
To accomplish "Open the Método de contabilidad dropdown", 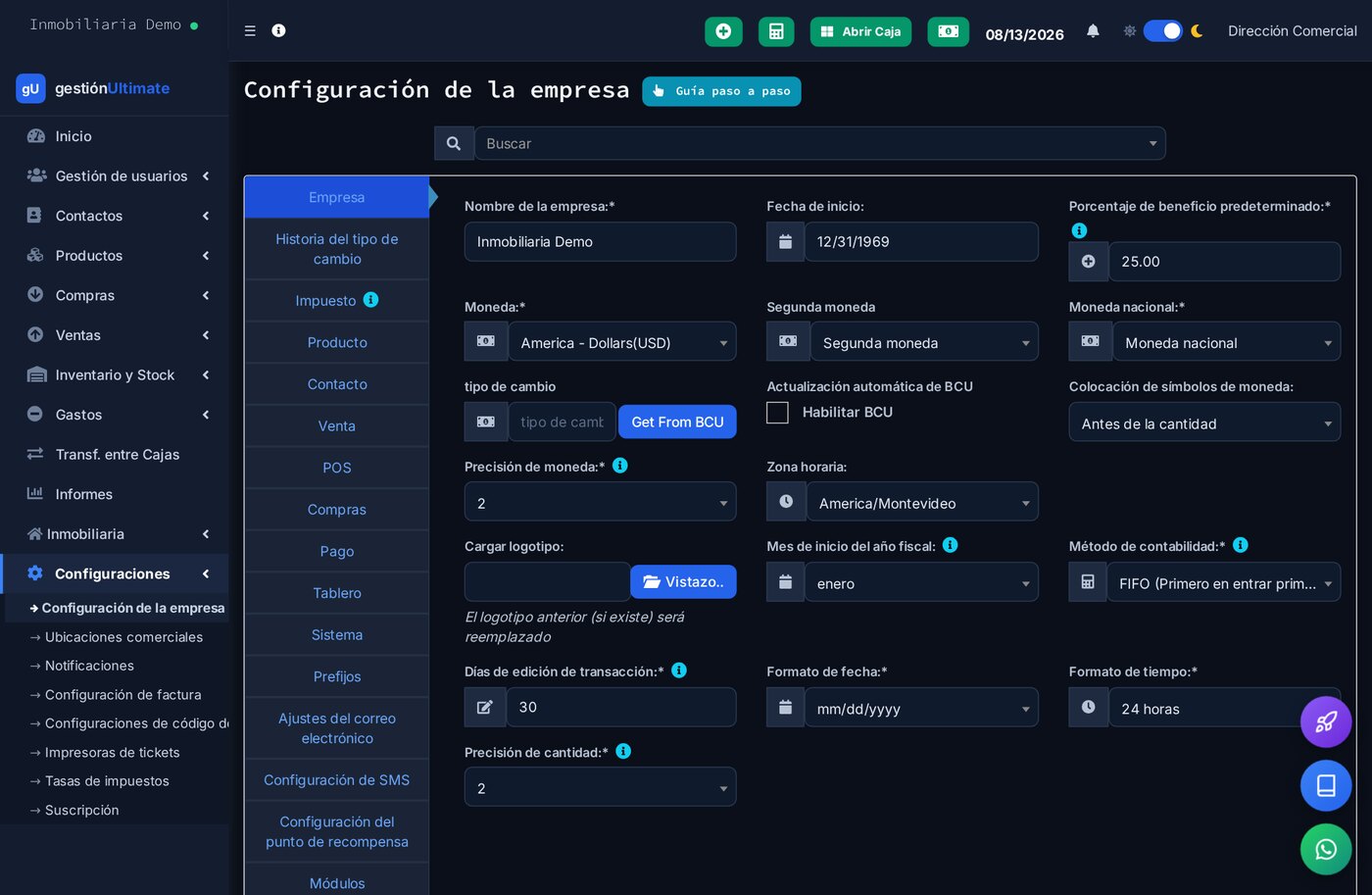I will coord(1223,582).
